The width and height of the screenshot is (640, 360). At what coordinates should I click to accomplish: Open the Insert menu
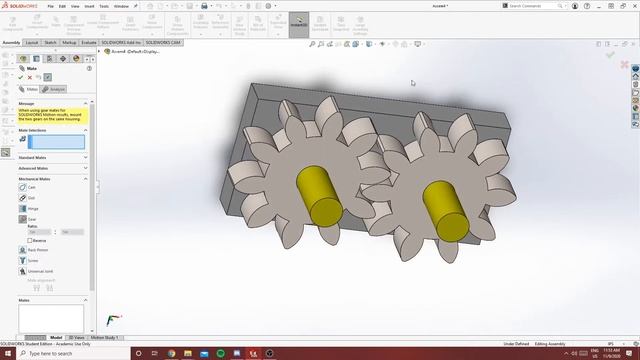89,6
